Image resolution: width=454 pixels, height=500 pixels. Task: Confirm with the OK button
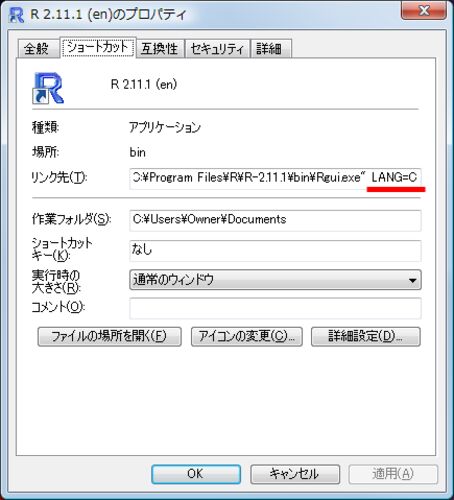click(196, 474)
